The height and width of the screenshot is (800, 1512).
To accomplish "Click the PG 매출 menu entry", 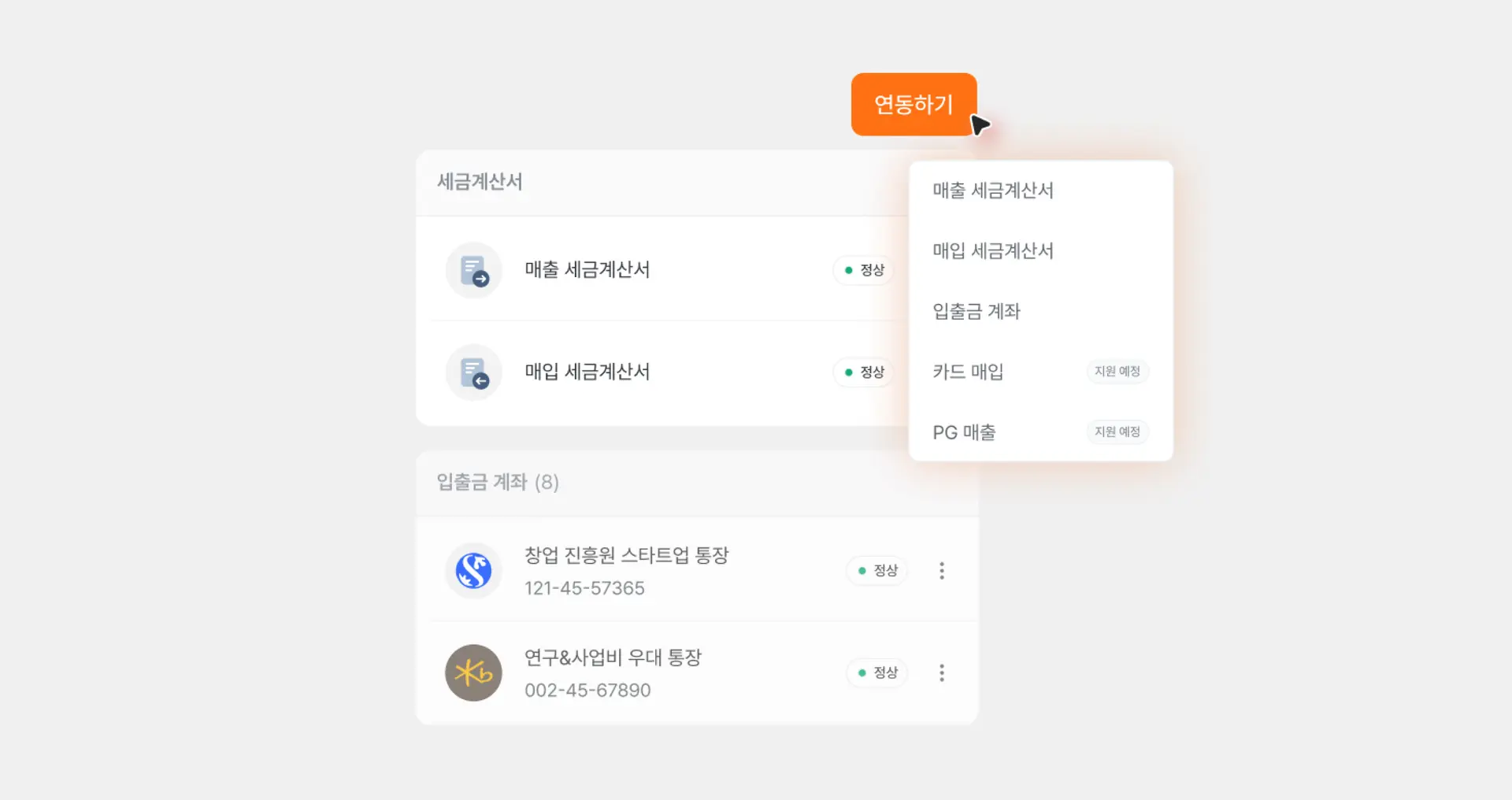I will point(963,431).
